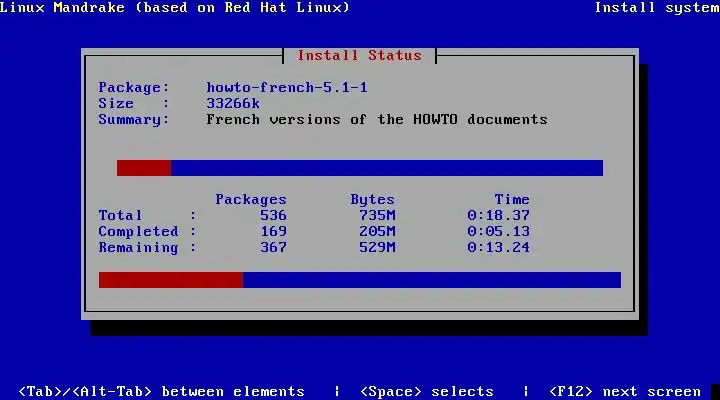Click the package install progress bar
Viewport: 720px width, 400px height.
[360, 168]
